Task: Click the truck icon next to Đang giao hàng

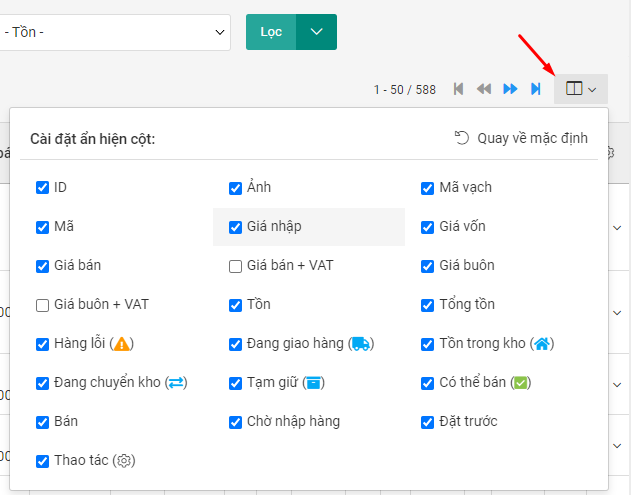Action: tap(361, 344)
